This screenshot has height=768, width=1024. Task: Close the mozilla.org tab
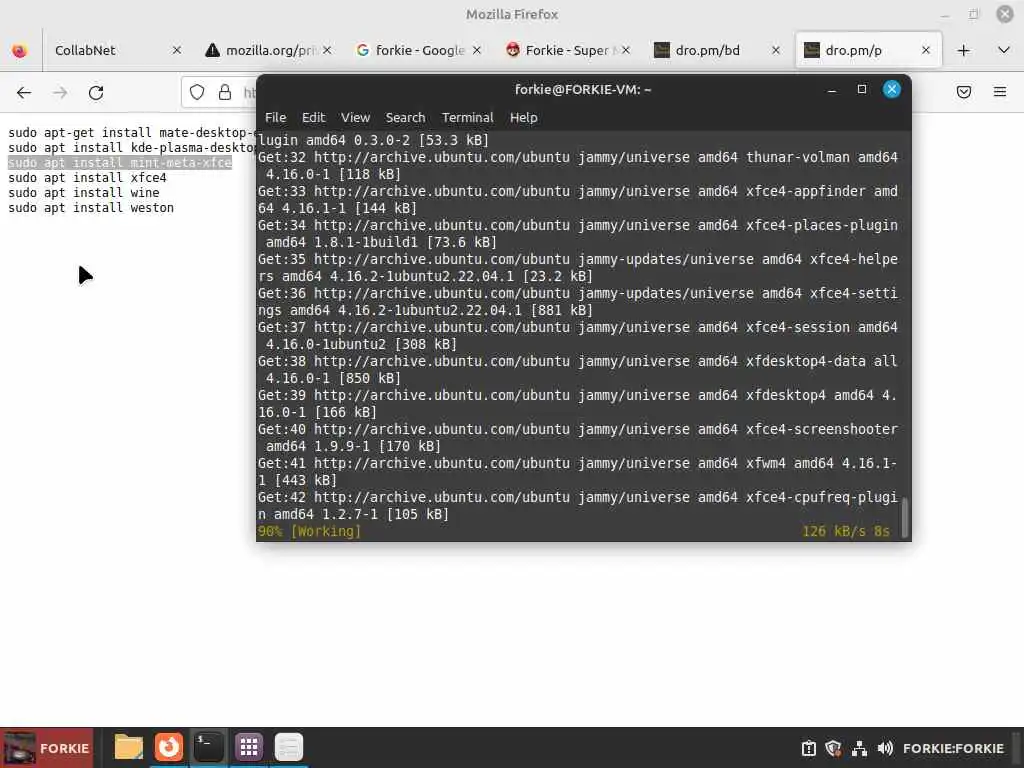tap(327, 50)
